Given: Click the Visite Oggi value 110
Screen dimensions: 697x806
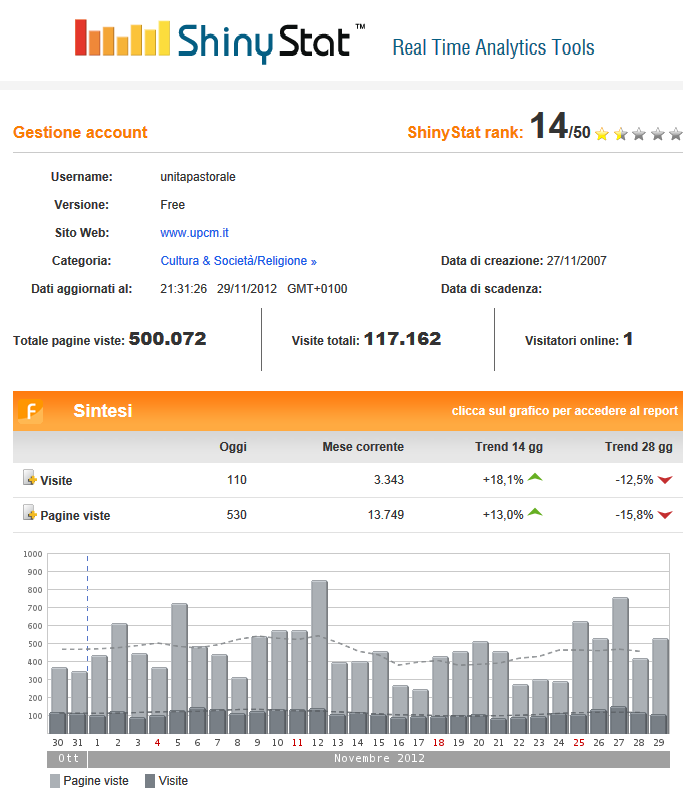Looking at the screenshot, I should 236,480.
